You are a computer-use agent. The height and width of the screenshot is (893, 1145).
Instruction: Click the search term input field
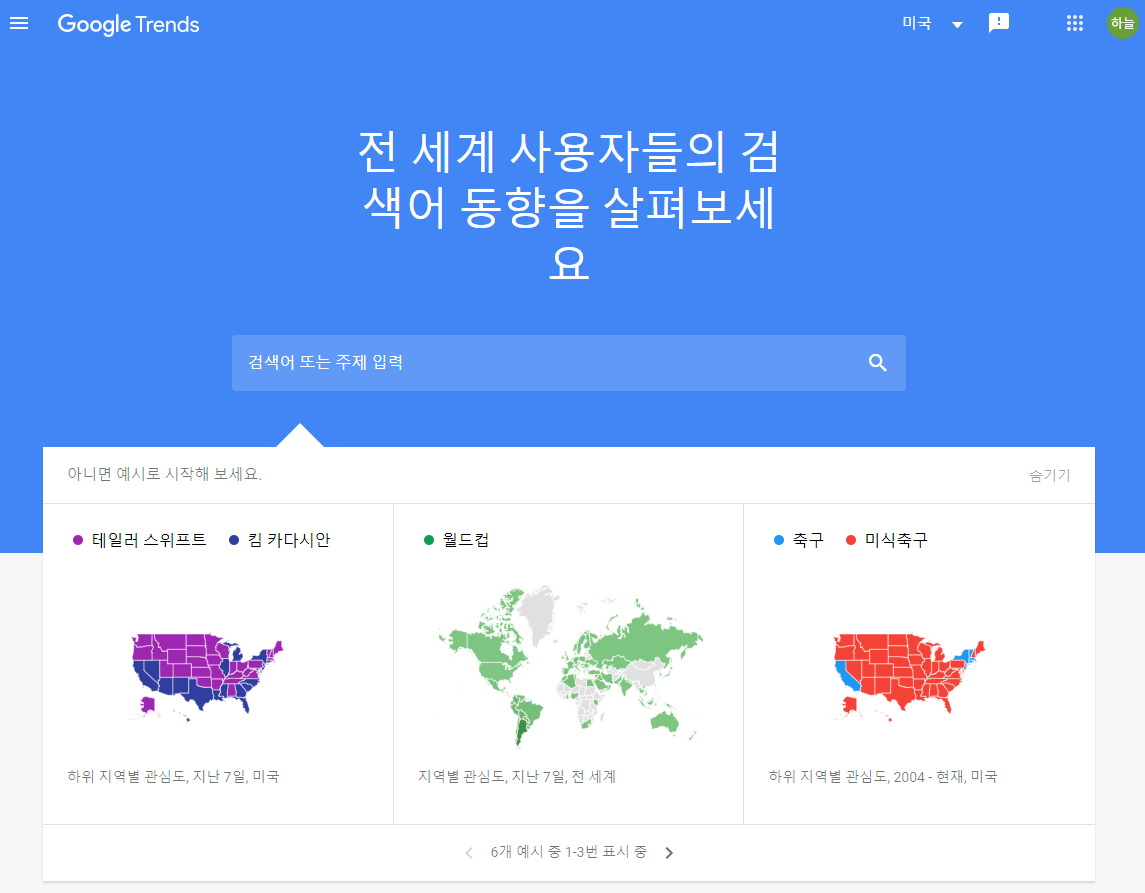click(x=500, y=363)
